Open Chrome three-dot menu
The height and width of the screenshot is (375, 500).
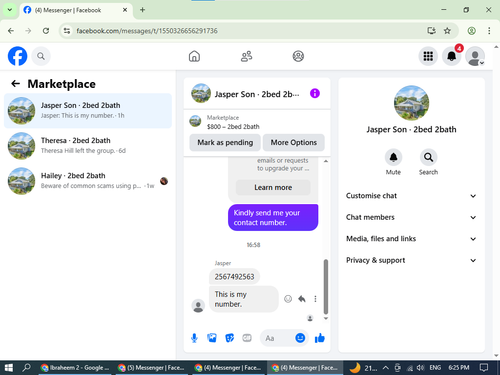point(489,31)
